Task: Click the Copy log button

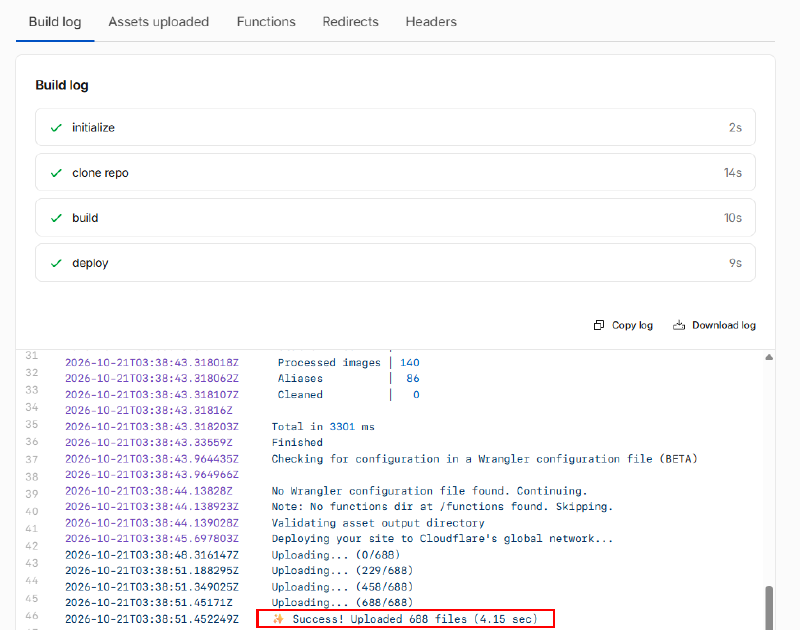Action: pos(623,325)
